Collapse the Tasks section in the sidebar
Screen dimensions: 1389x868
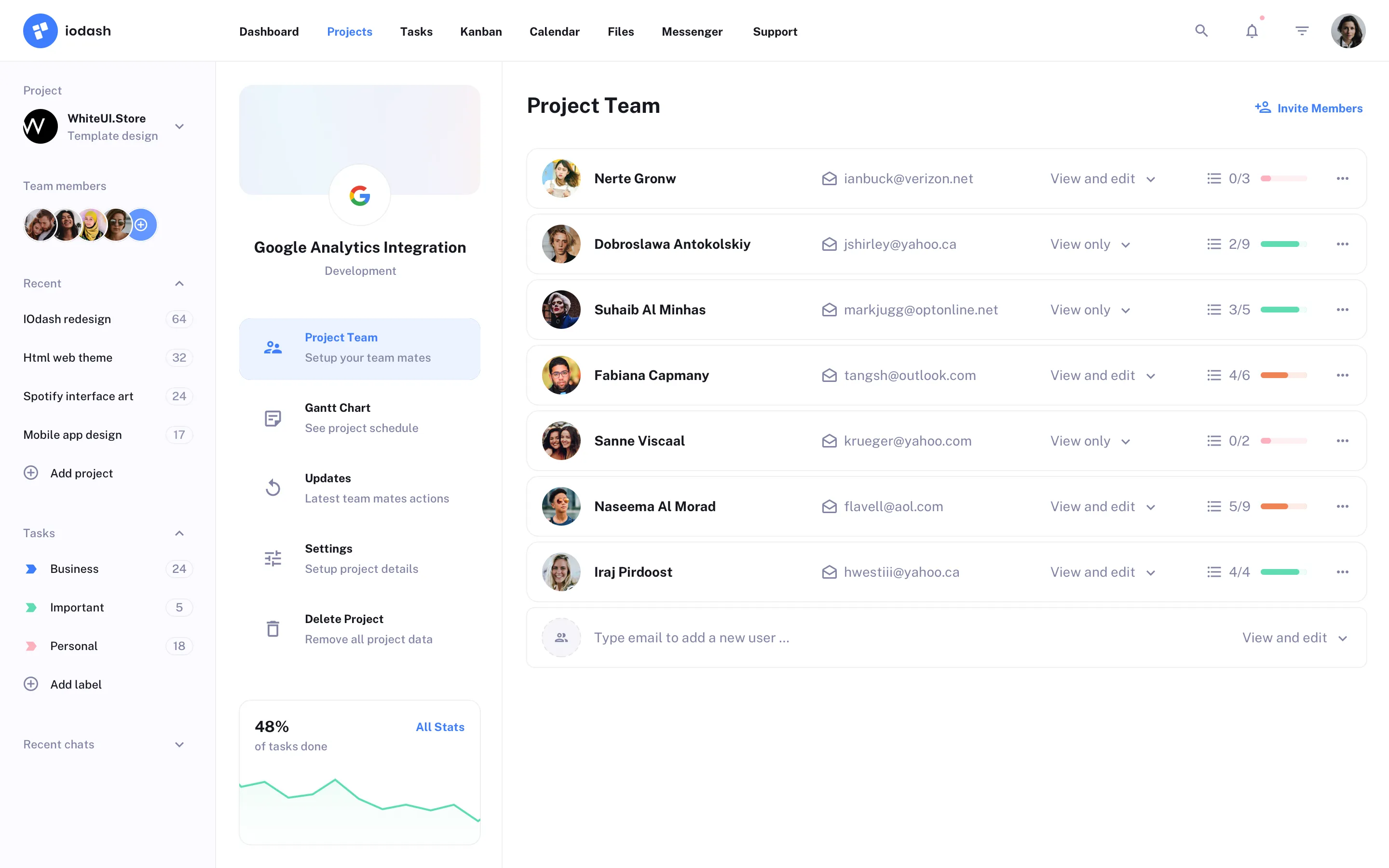click(179, 533)
